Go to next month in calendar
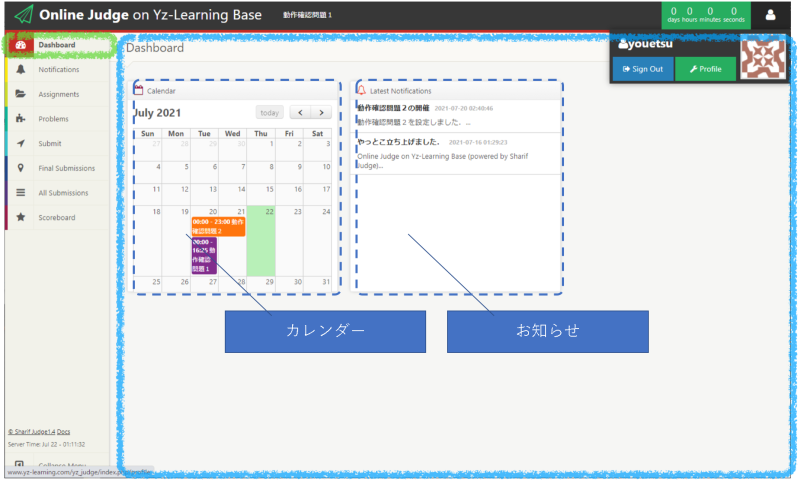This screenshot has width=800, height=481. tap(321, 113)
